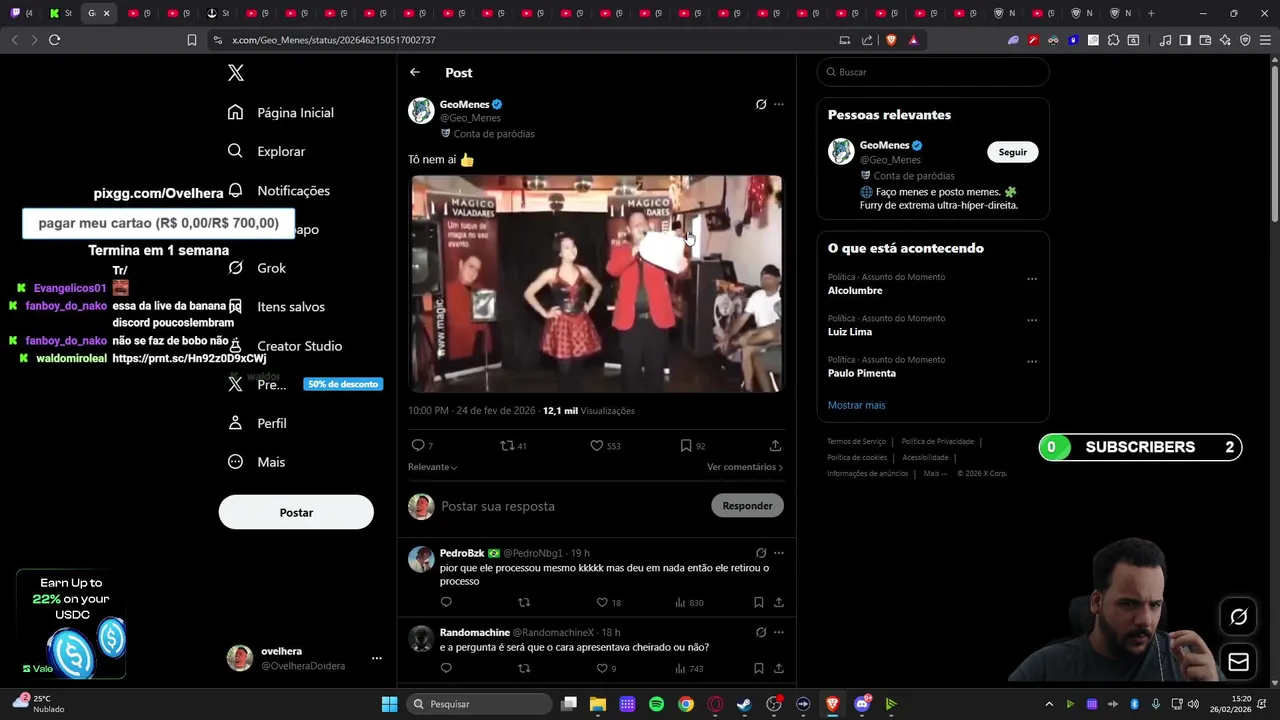Open Brave Rewards triangle icon
1280x720 pixels.
913,40
